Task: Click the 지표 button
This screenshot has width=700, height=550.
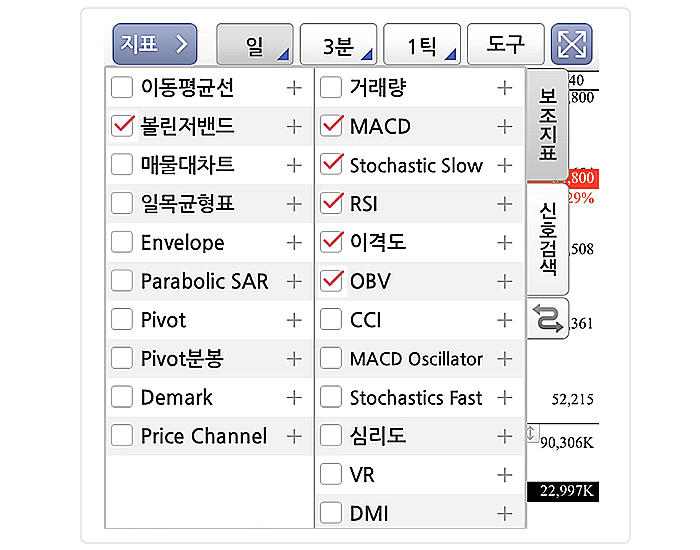Action: pyautogui.click(x=154, y=45)
